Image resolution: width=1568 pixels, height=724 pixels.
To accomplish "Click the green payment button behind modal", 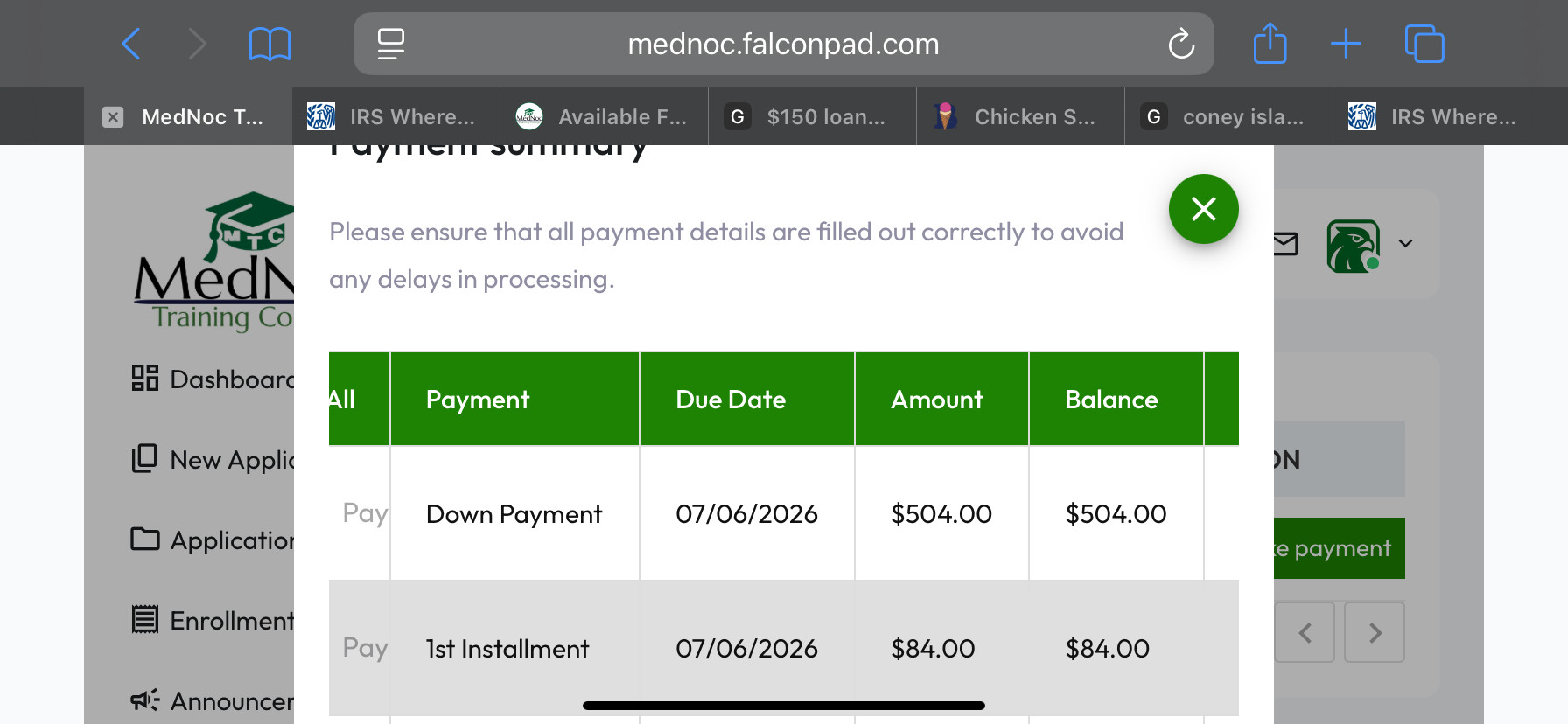I will [1340, 548].
